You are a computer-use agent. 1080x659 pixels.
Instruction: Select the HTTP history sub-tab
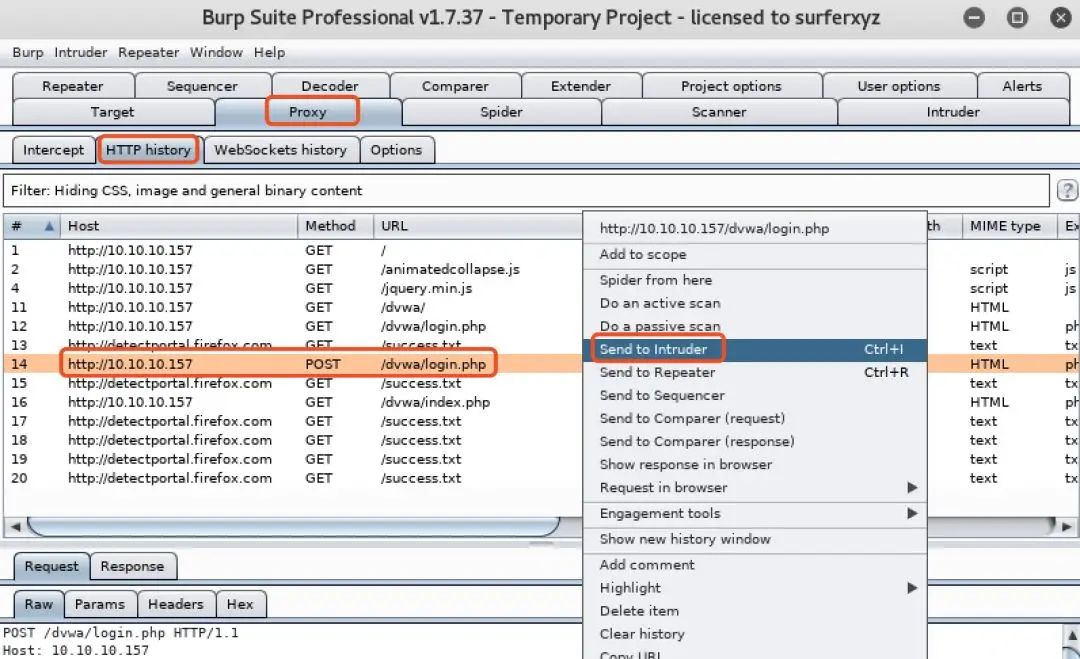click(148, 149)
